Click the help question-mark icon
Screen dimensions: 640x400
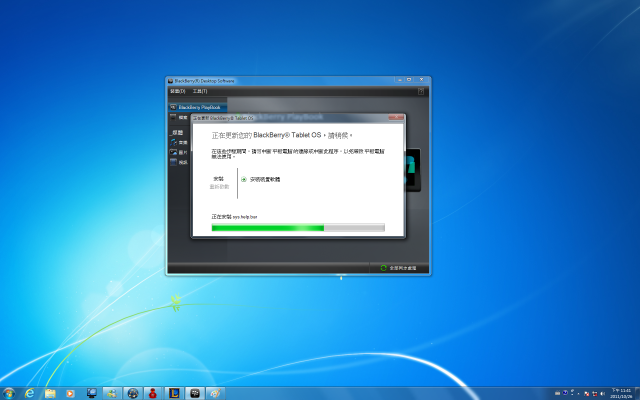[421, 91]
